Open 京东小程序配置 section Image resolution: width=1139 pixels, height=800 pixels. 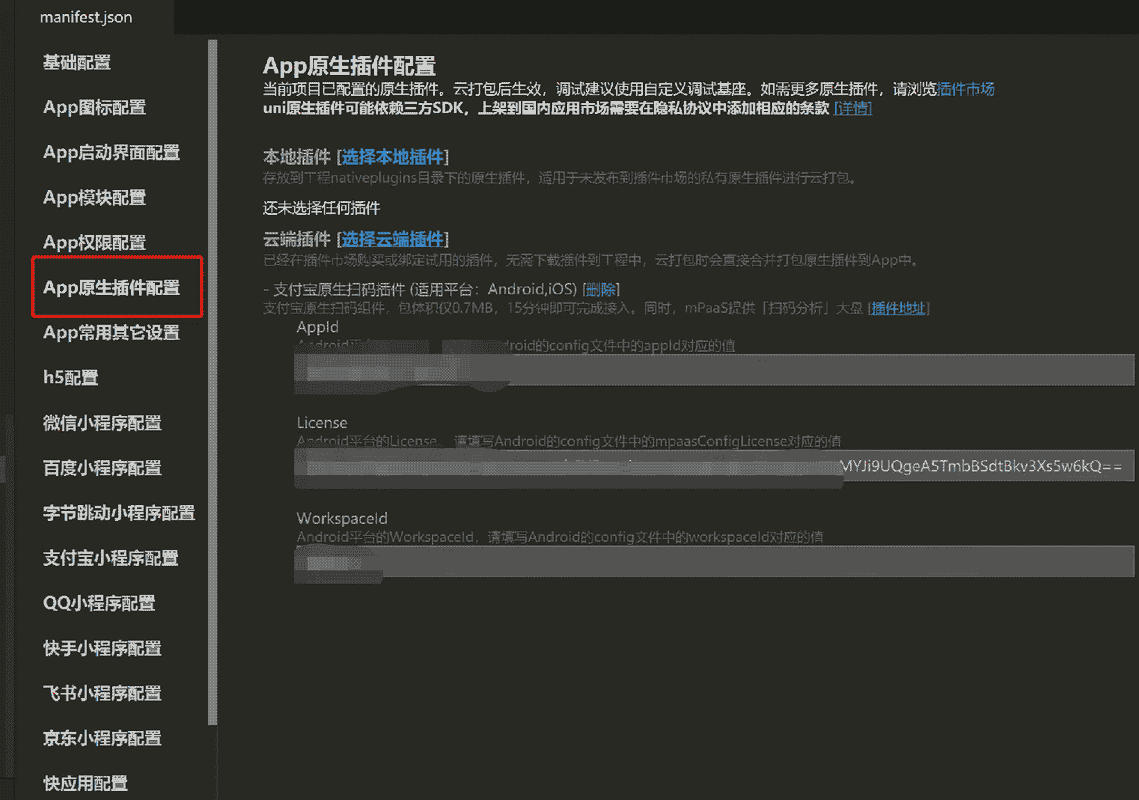[x=102, y=738]
